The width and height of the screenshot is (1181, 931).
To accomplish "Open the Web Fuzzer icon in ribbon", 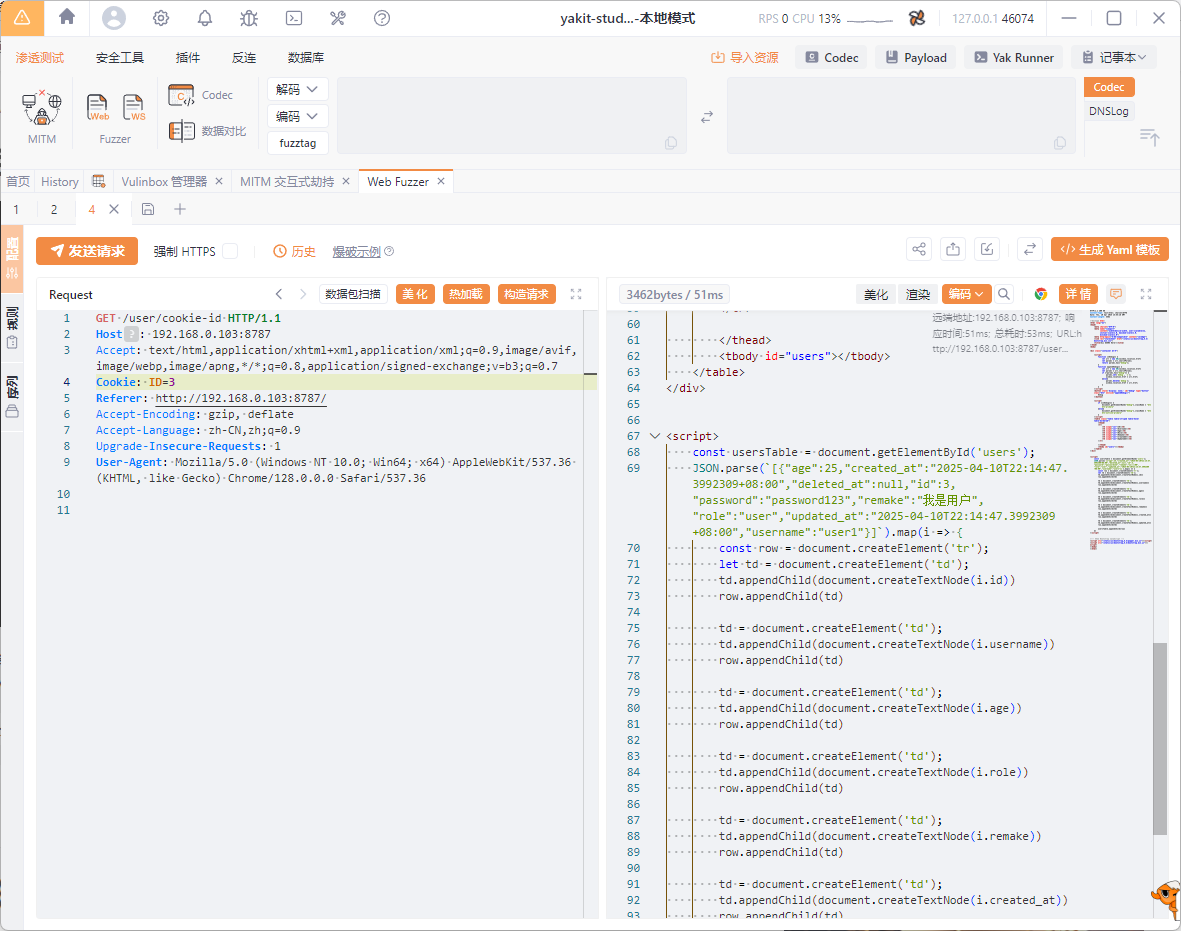I will [98, 107].
